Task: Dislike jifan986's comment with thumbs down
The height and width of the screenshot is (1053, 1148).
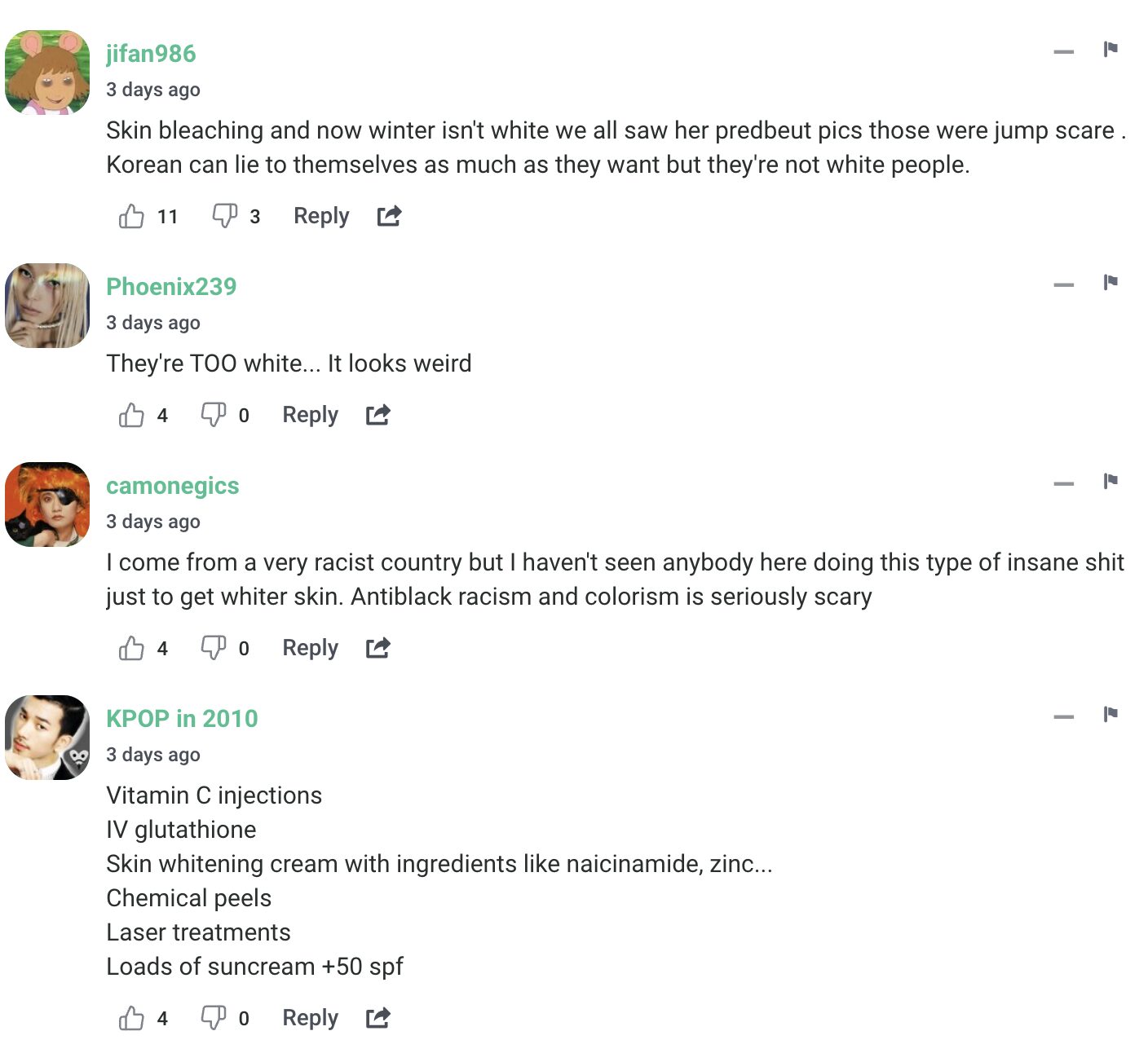Action: click(x=224, y=216)
